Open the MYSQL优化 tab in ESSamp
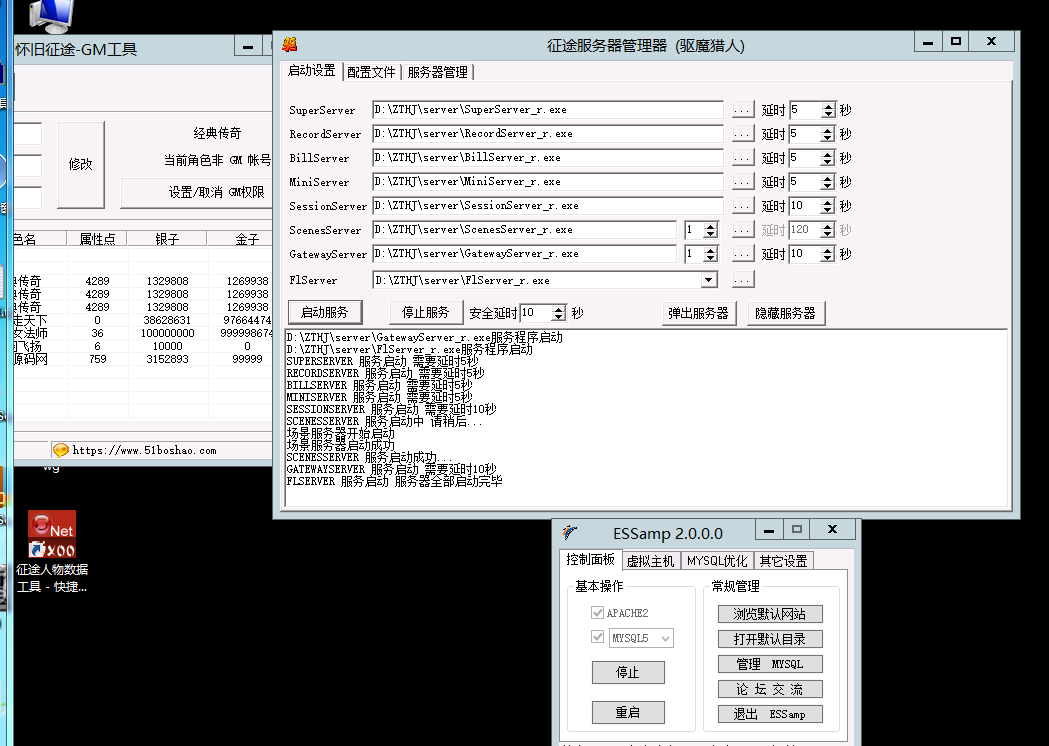 [717, 561]
